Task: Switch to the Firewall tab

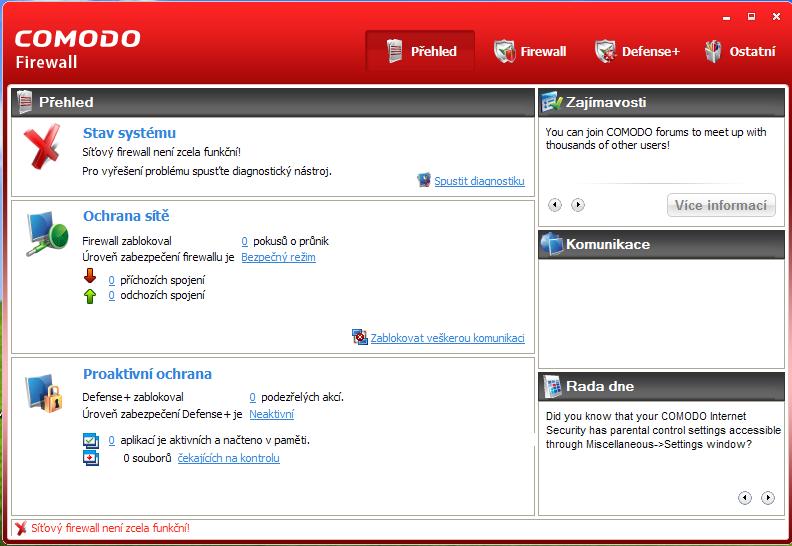Action: point(530,51)
